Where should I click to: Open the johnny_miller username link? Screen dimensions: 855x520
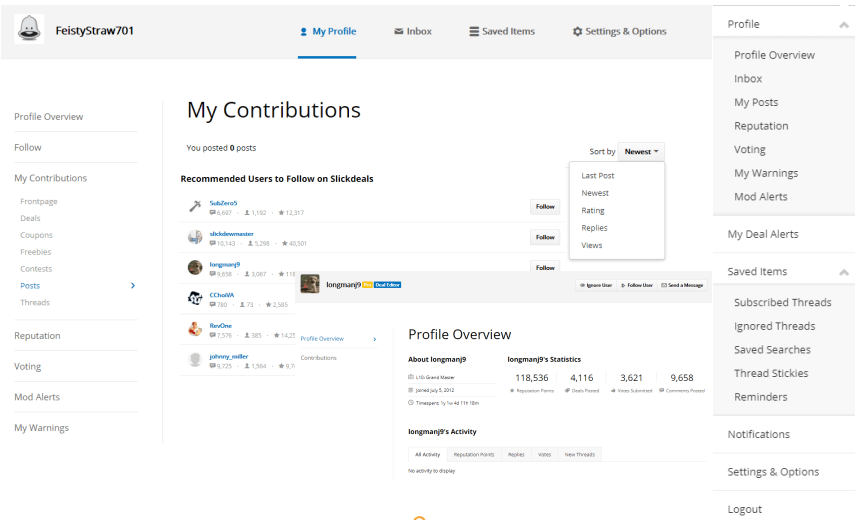[228, 356]
